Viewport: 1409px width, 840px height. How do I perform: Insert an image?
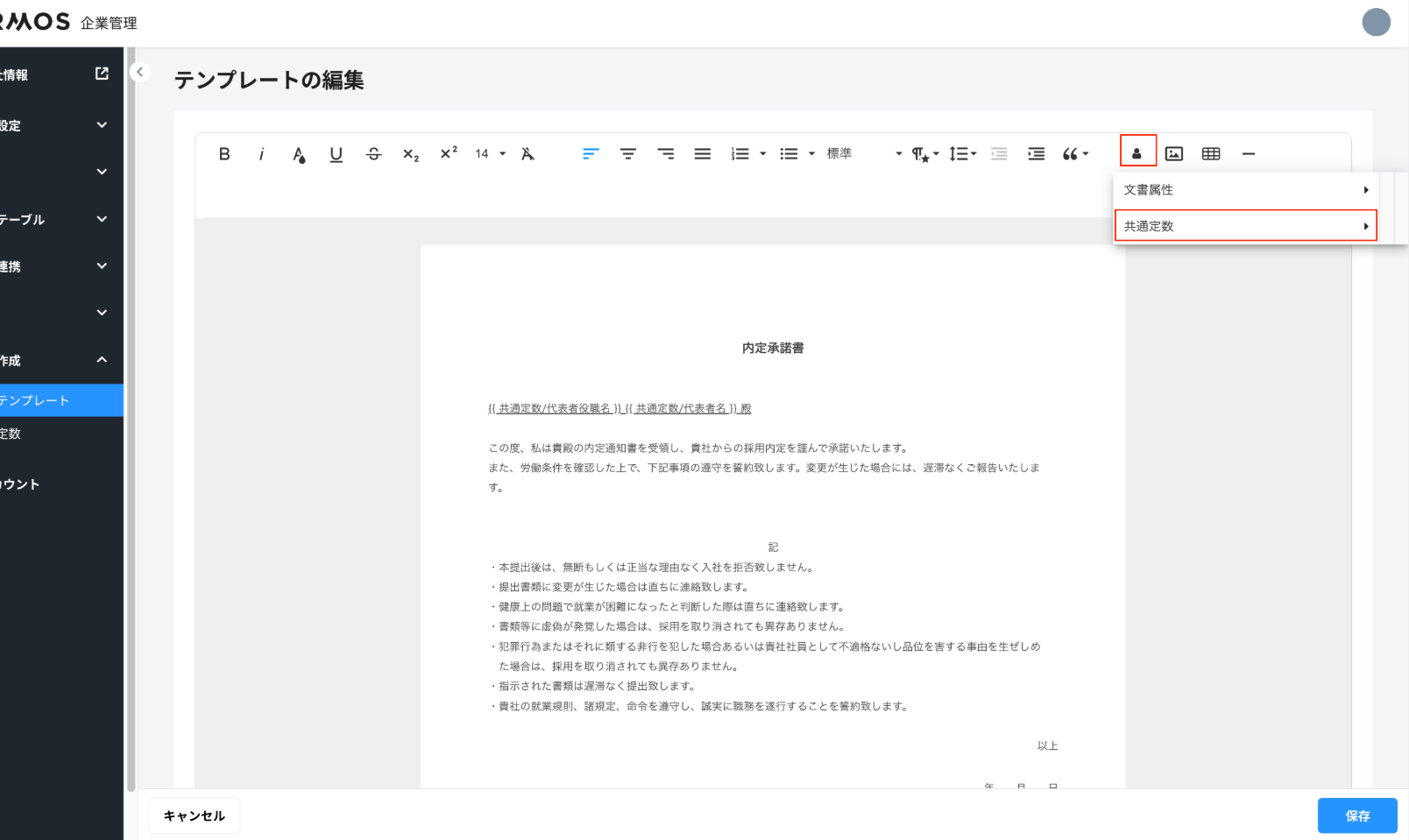[x=1174, y=154]
